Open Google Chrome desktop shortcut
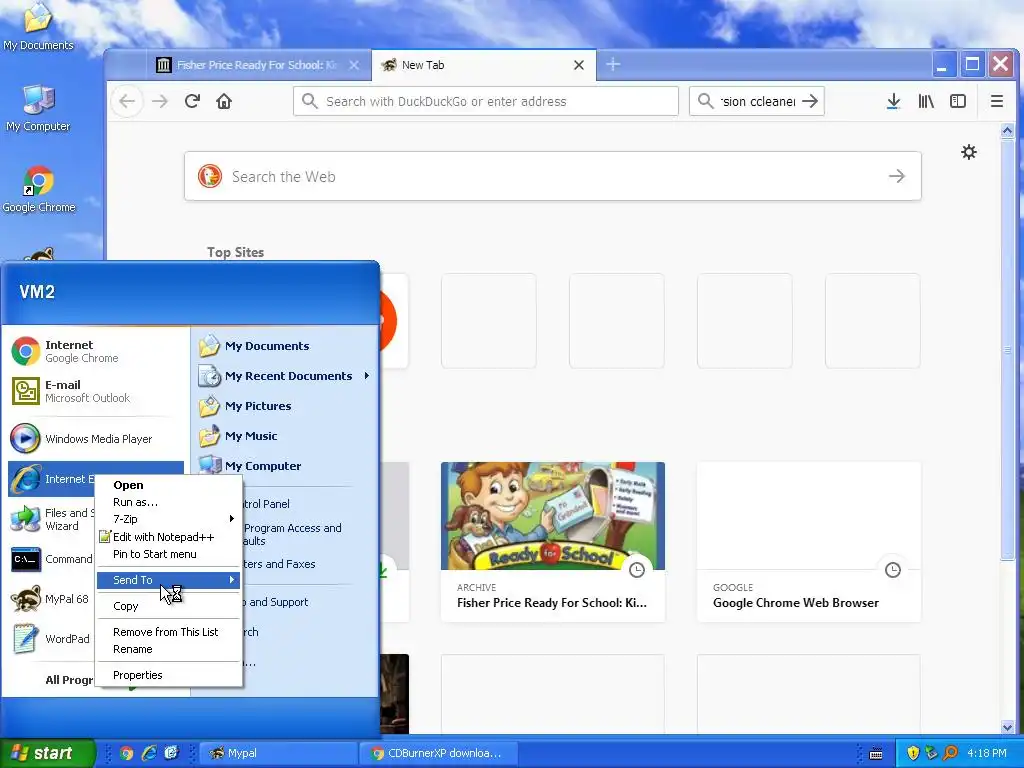The image size is (1024, 768). click(39, 189)
